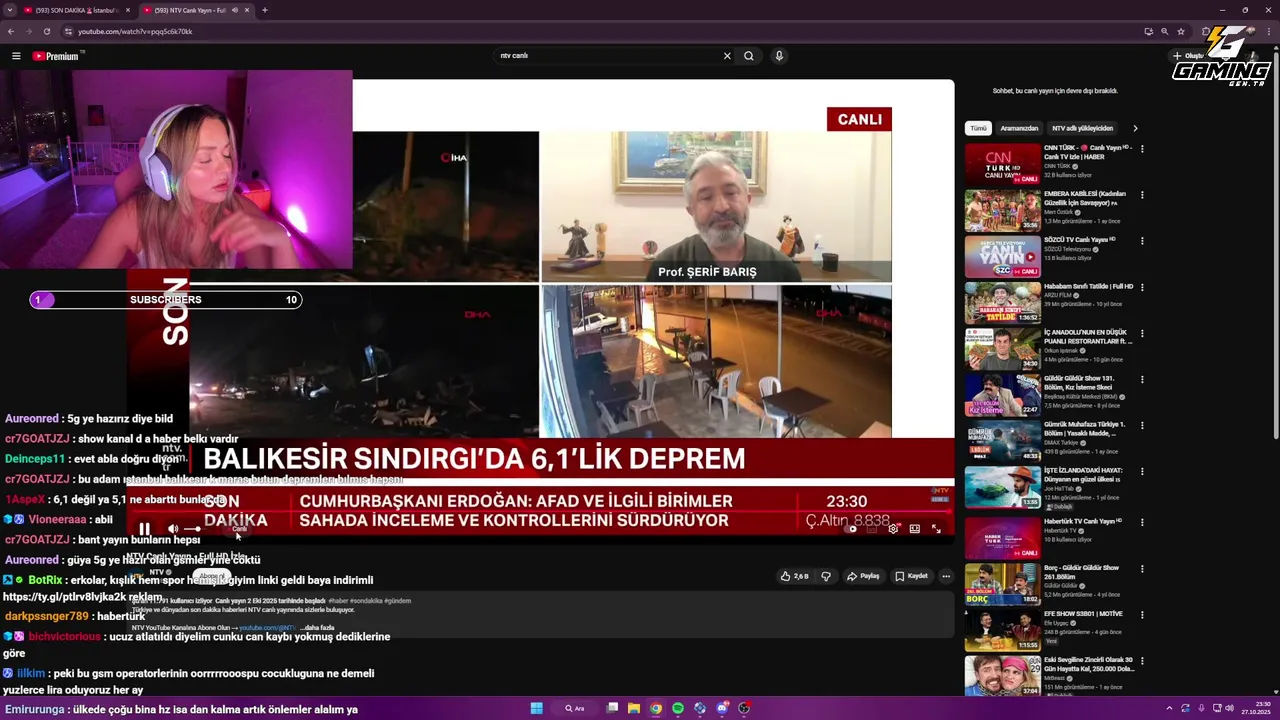Adjust the player volume slider
1280x720 pixels.
pyautogui.click(x=192, y=529)
